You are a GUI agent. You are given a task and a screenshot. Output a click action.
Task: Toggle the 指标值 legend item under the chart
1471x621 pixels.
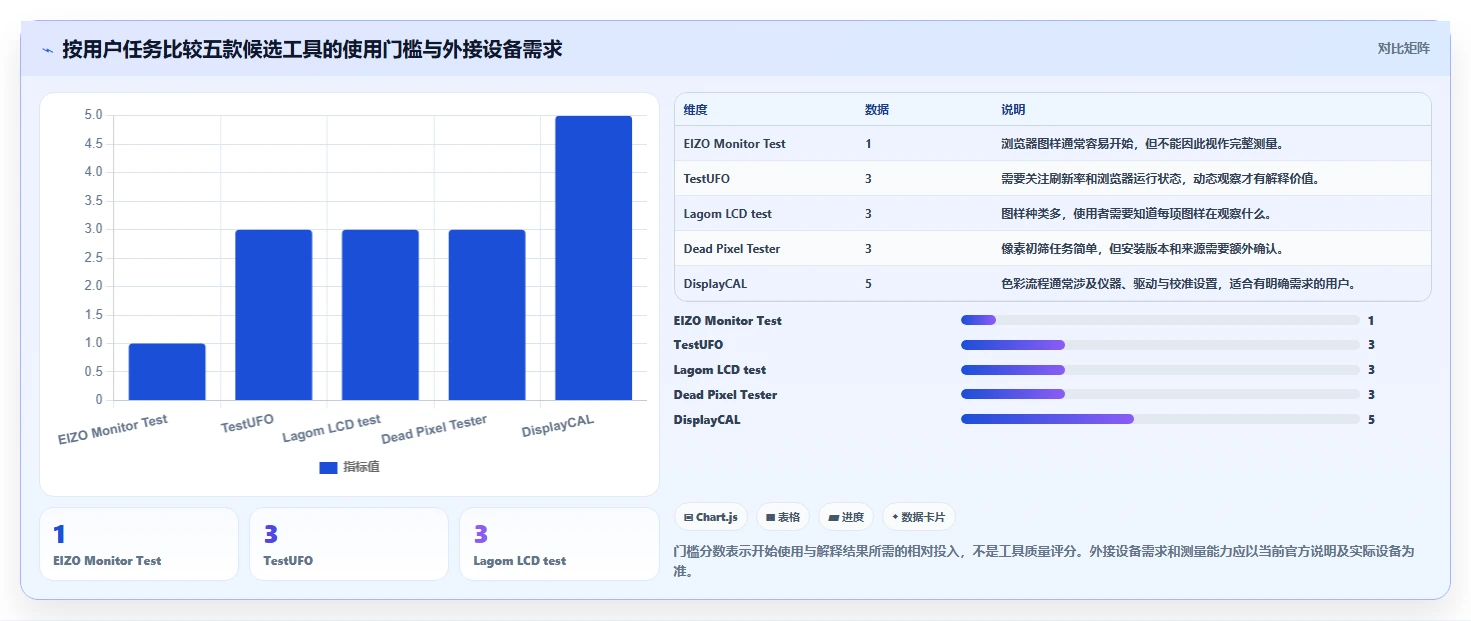(349, 467)
